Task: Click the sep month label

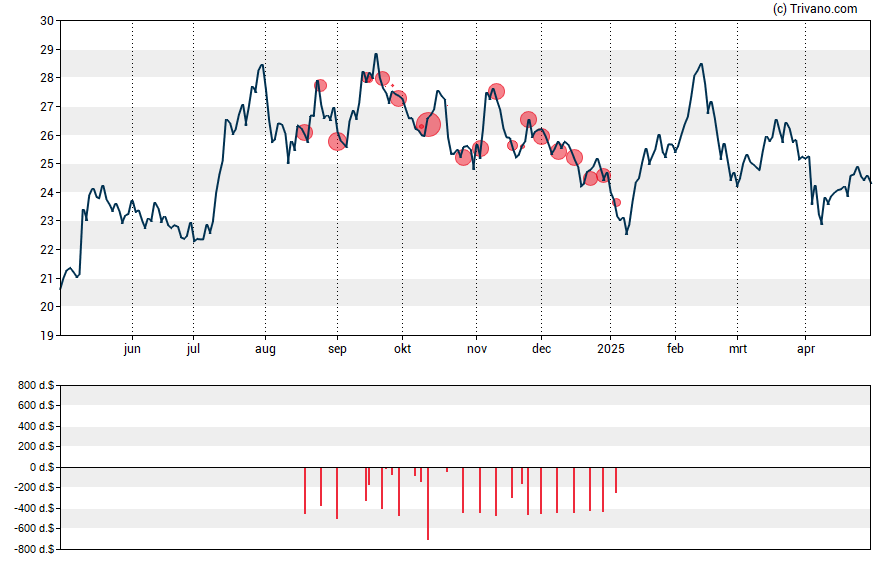Action: [337, 349]
